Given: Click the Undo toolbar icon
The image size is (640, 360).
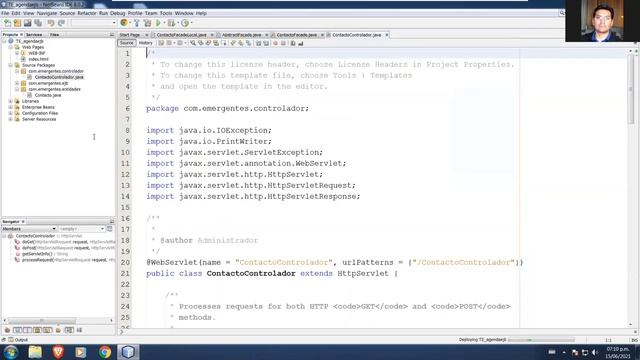Looking at the screenshot, I should coord(51,23).
